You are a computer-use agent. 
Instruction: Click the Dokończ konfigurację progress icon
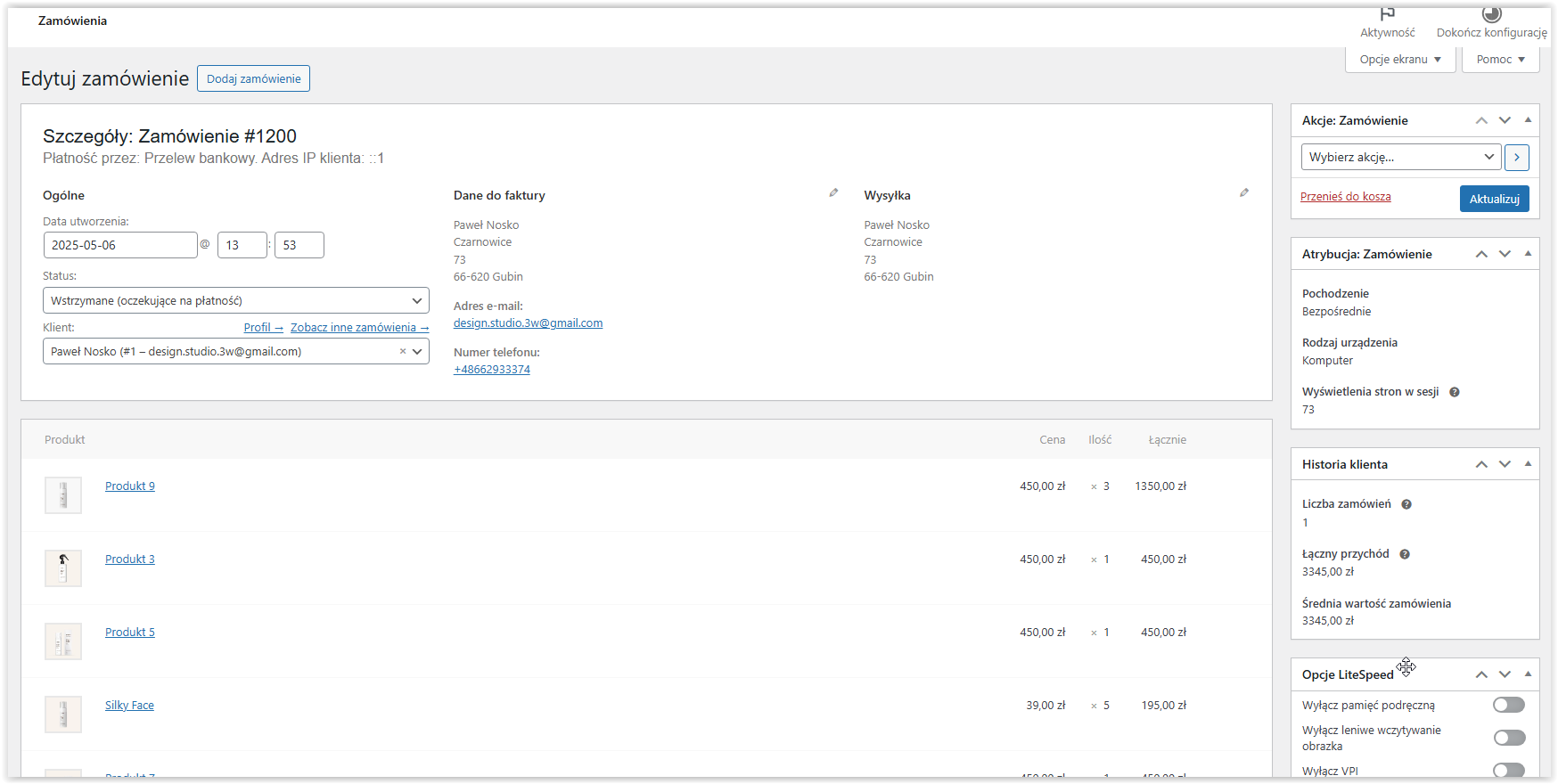tap(1491, 14)
